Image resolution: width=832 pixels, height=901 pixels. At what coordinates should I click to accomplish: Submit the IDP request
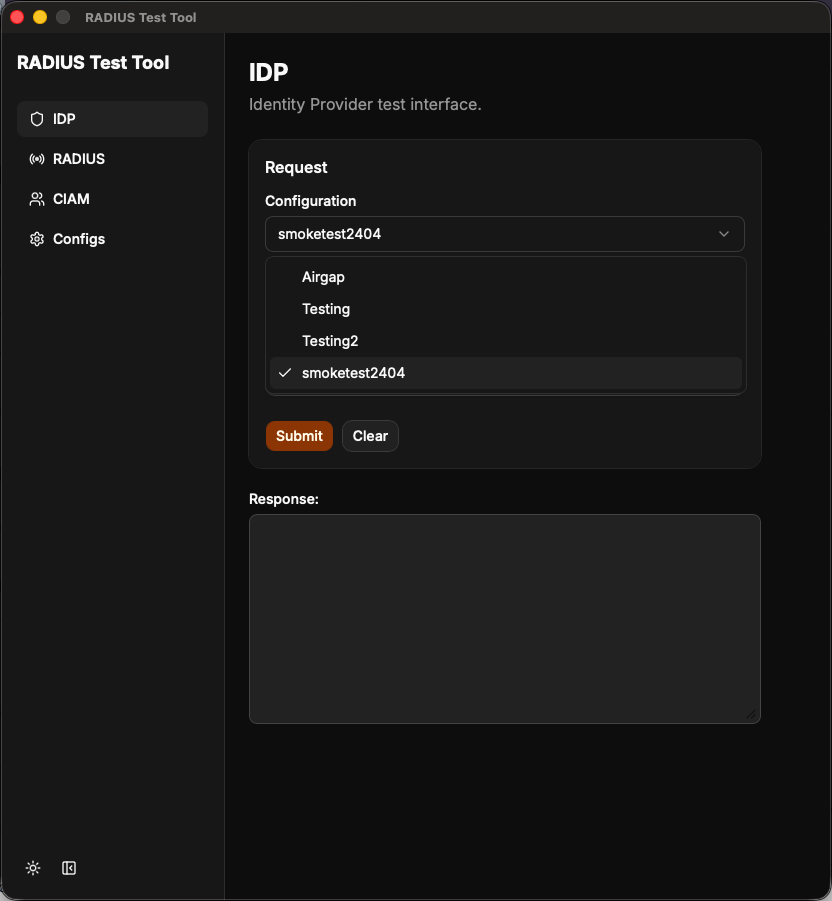pyautogui.click(x=299, y=436)
